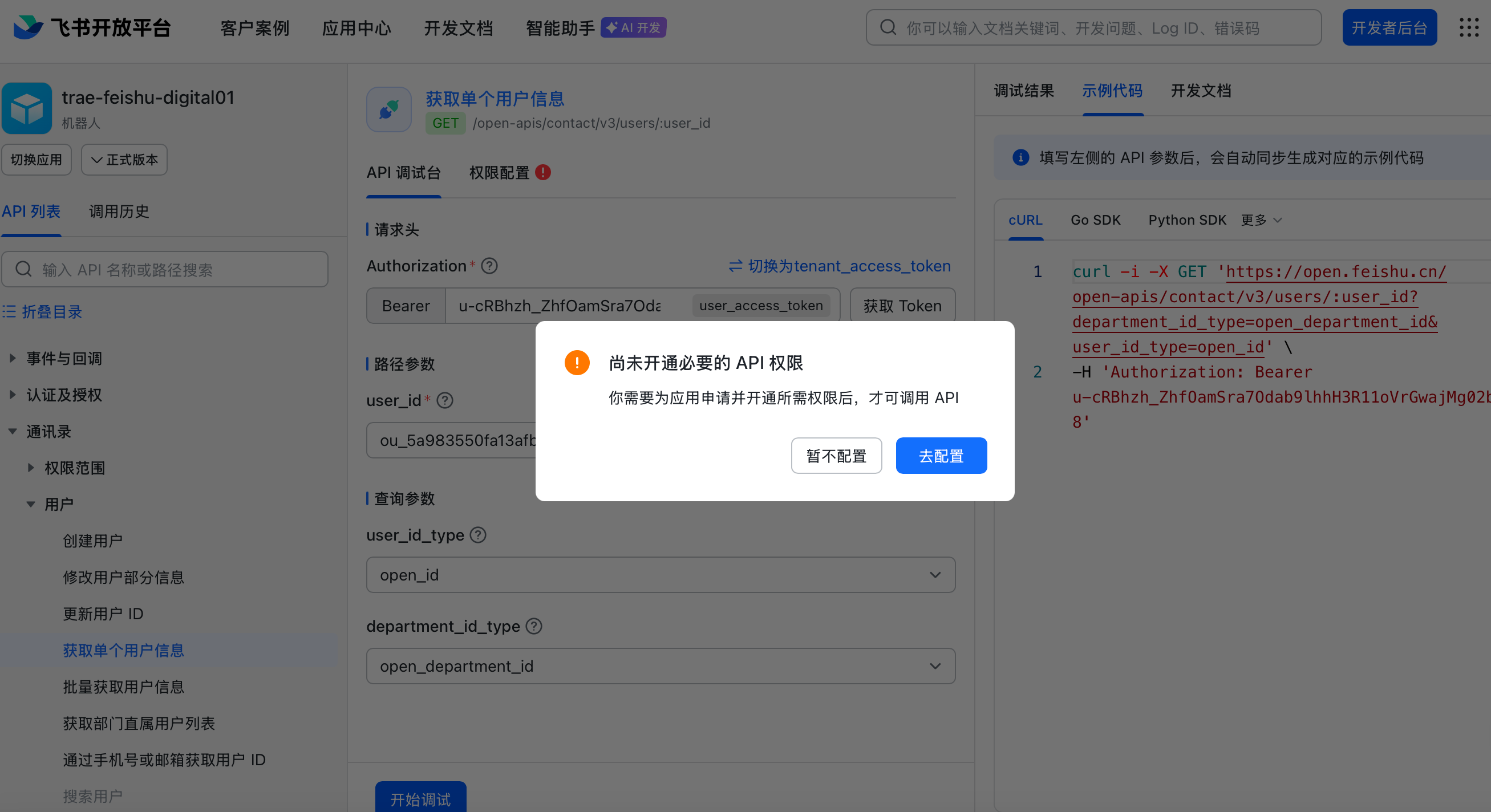1491x812 pixels.
Task: Open the apps grid icon
Action: [1469, 27]
